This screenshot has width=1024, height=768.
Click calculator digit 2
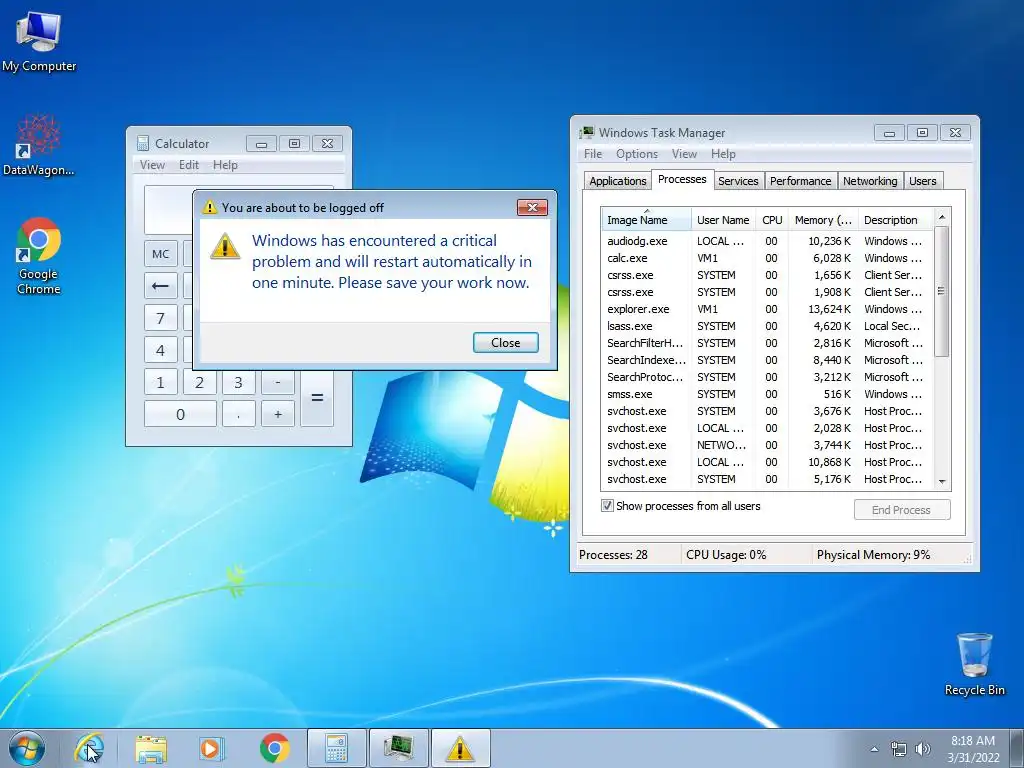(x=199, y=382)
